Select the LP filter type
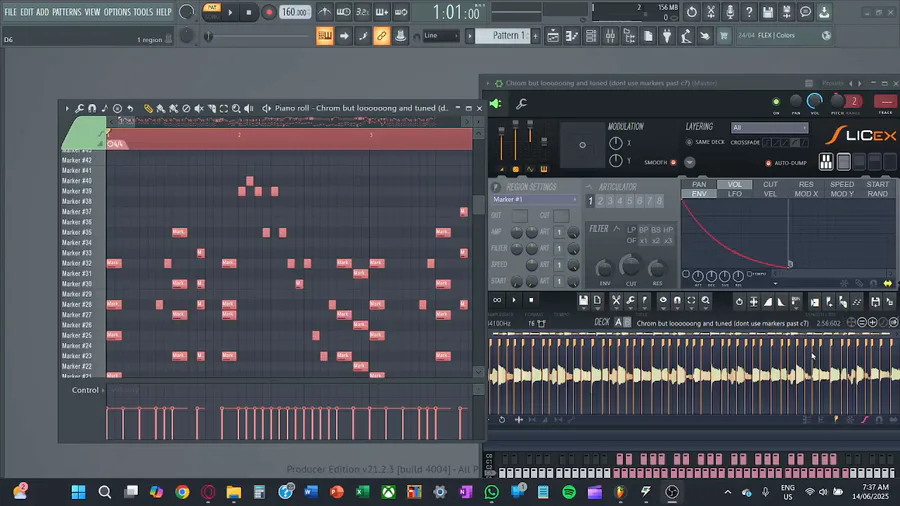The width and height of the screenshot is (900, 506). [631, 229]
